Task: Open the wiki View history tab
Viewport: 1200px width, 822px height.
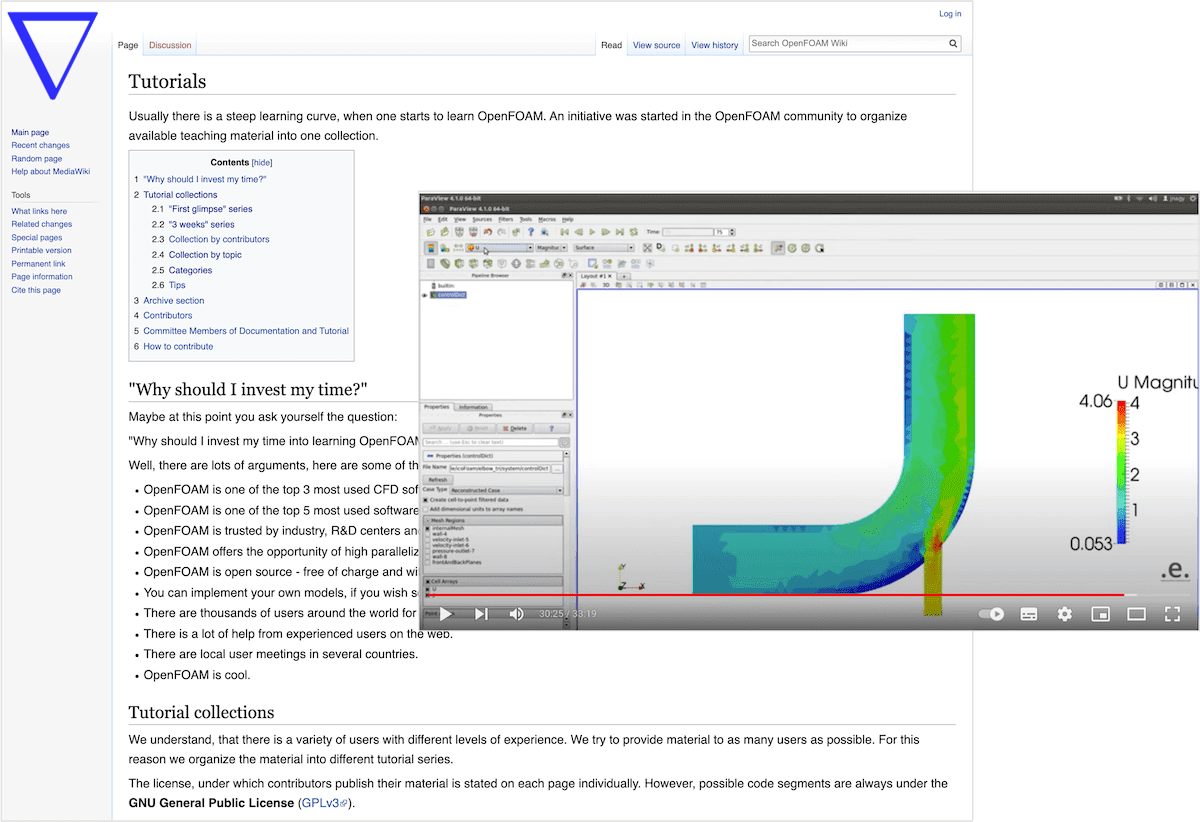Action: click(x=715, y=45)
